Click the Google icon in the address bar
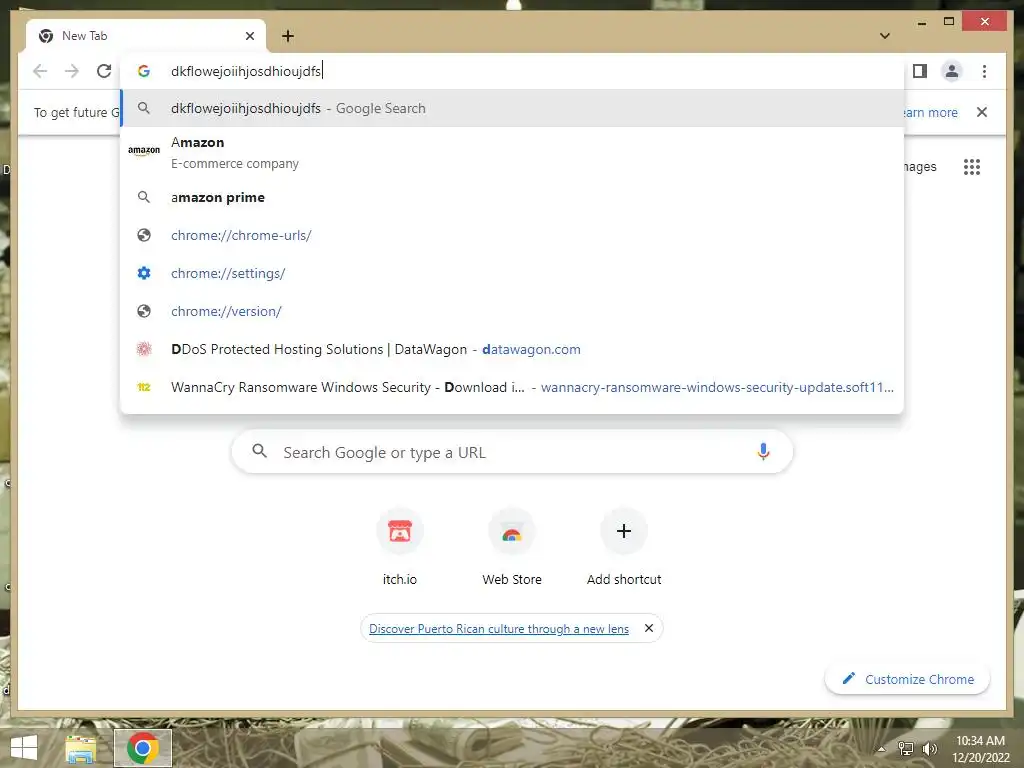Screen dimensions: 1024x768 [x=144, y=71]
